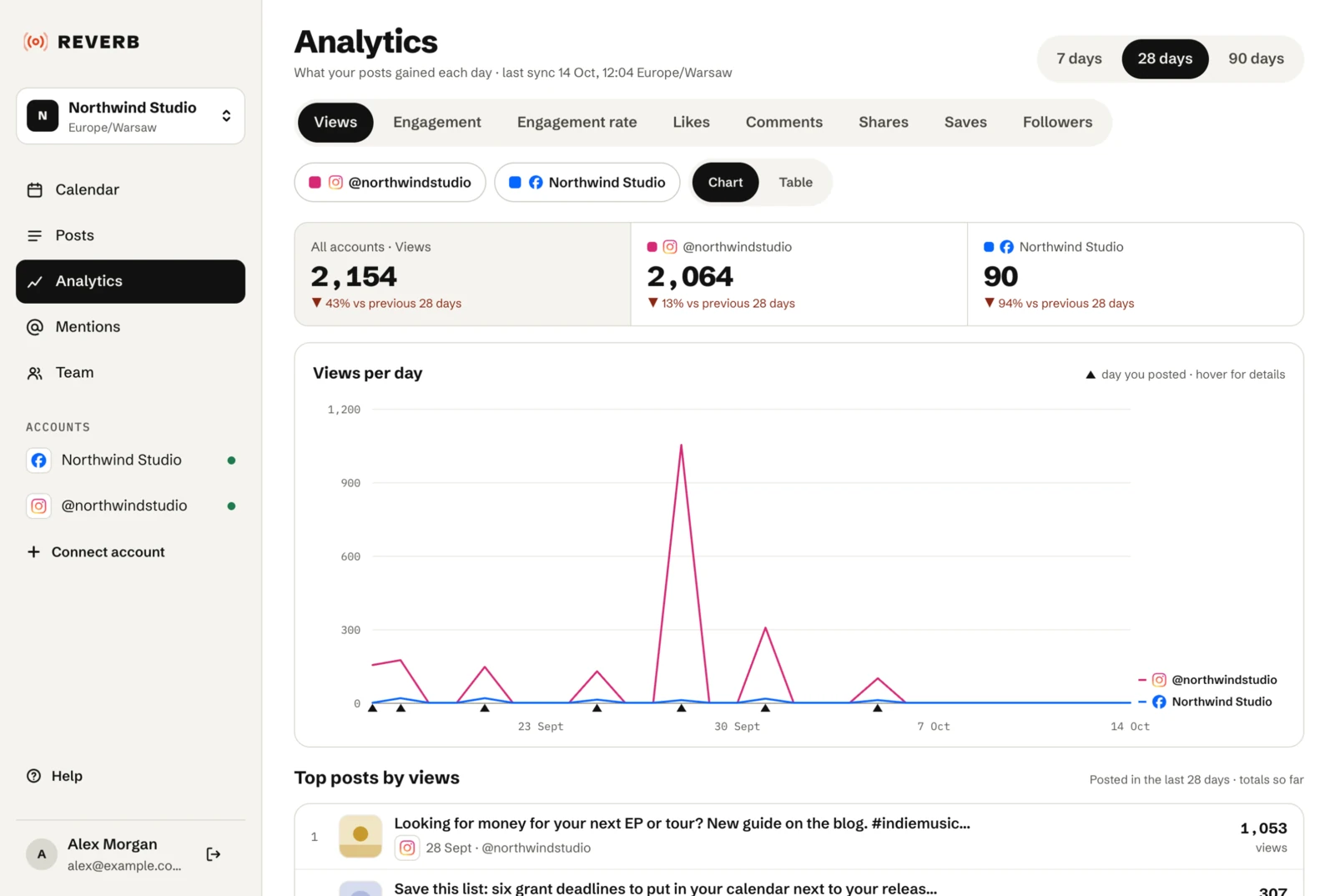Click the Northwind Studio workspace N avatar
Image resolution: width=1335 pixels, height=896 pixels.
pyautogui.click(x=43, y=116)
